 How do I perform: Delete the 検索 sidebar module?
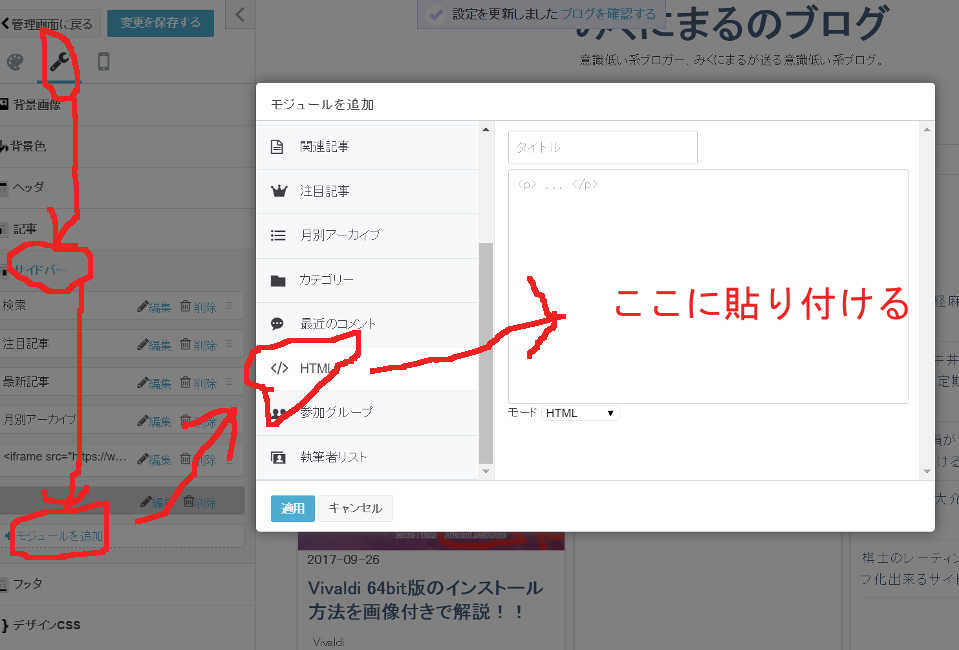point(198,306)
